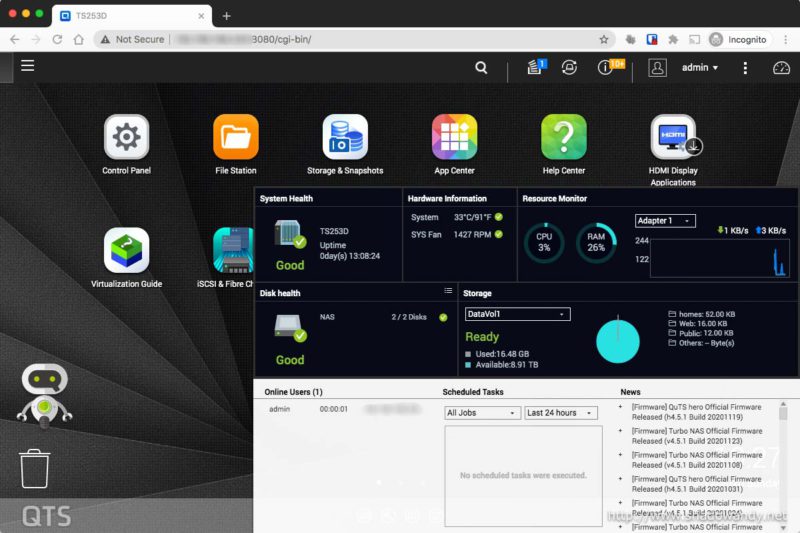Click the dashboard gauge icon
This screenshot has height=533, width=800.
(781, 68)
